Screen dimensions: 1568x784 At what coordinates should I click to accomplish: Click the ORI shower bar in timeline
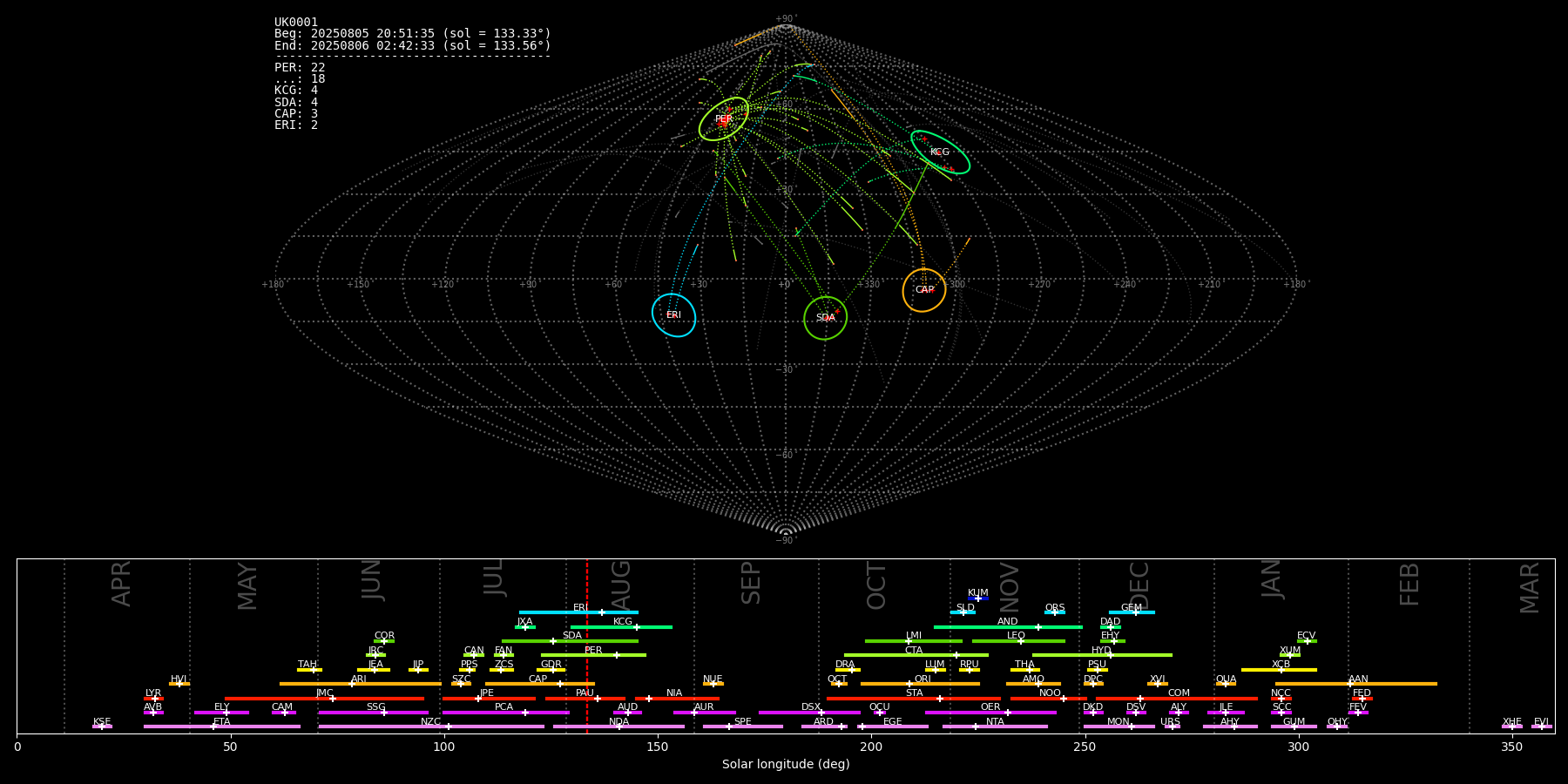(x=920, y=684)
